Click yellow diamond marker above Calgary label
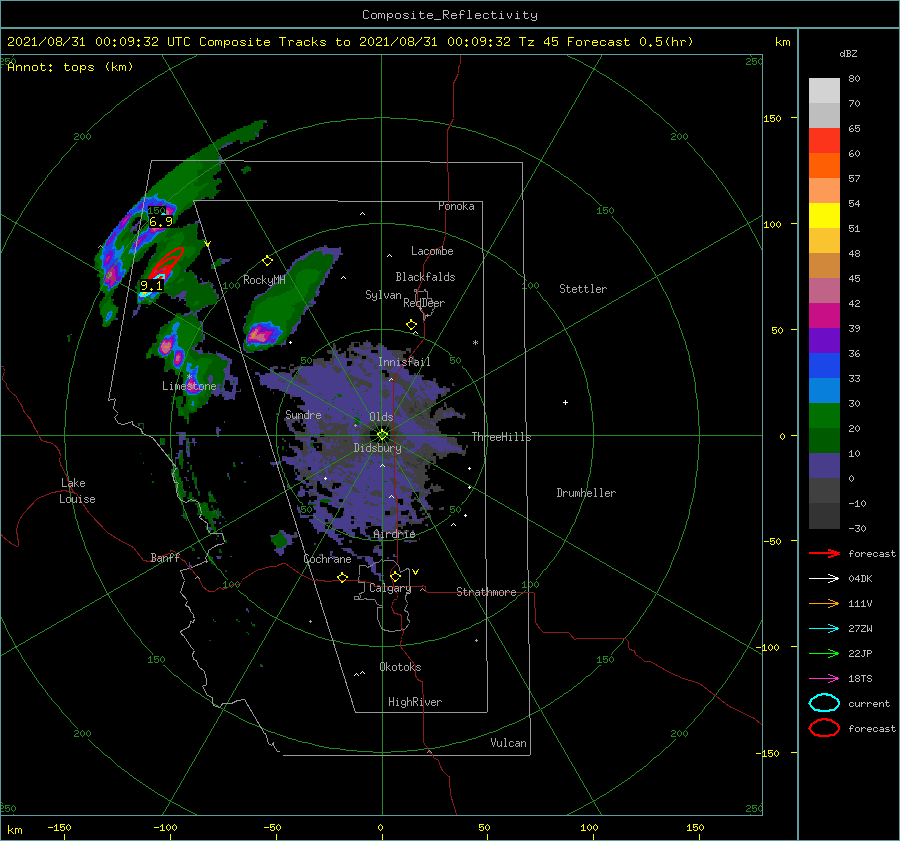Image resolution: width=900 pixels, height=841 pixels. click(x=395, y=576)
